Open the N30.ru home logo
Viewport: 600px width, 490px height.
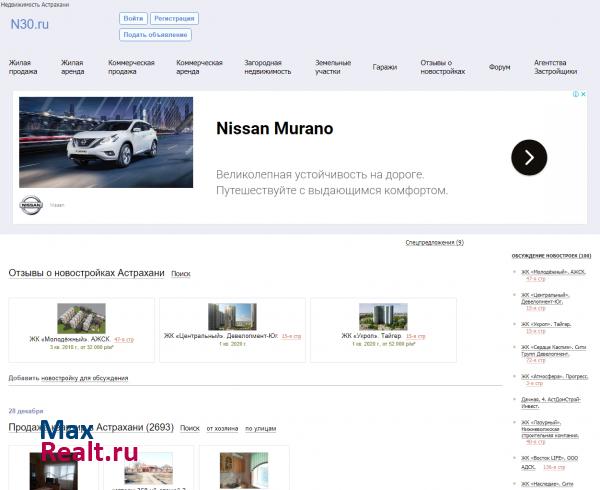click(x=29, y=24)
